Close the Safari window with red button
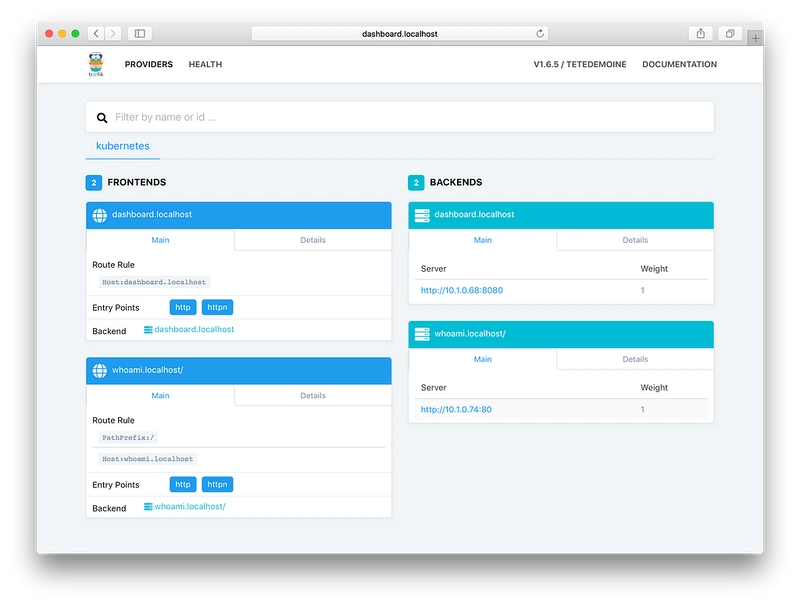 pyautogui.click(x=49, y=34)
